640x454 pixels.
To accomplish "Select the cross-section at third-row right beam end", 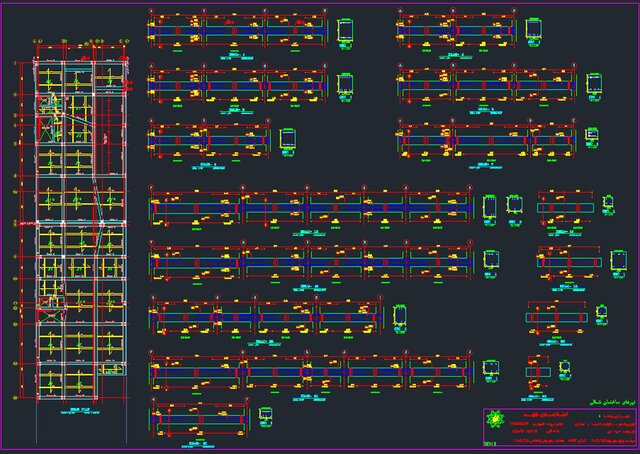I will pyautogui.click(x=592, y=139).
